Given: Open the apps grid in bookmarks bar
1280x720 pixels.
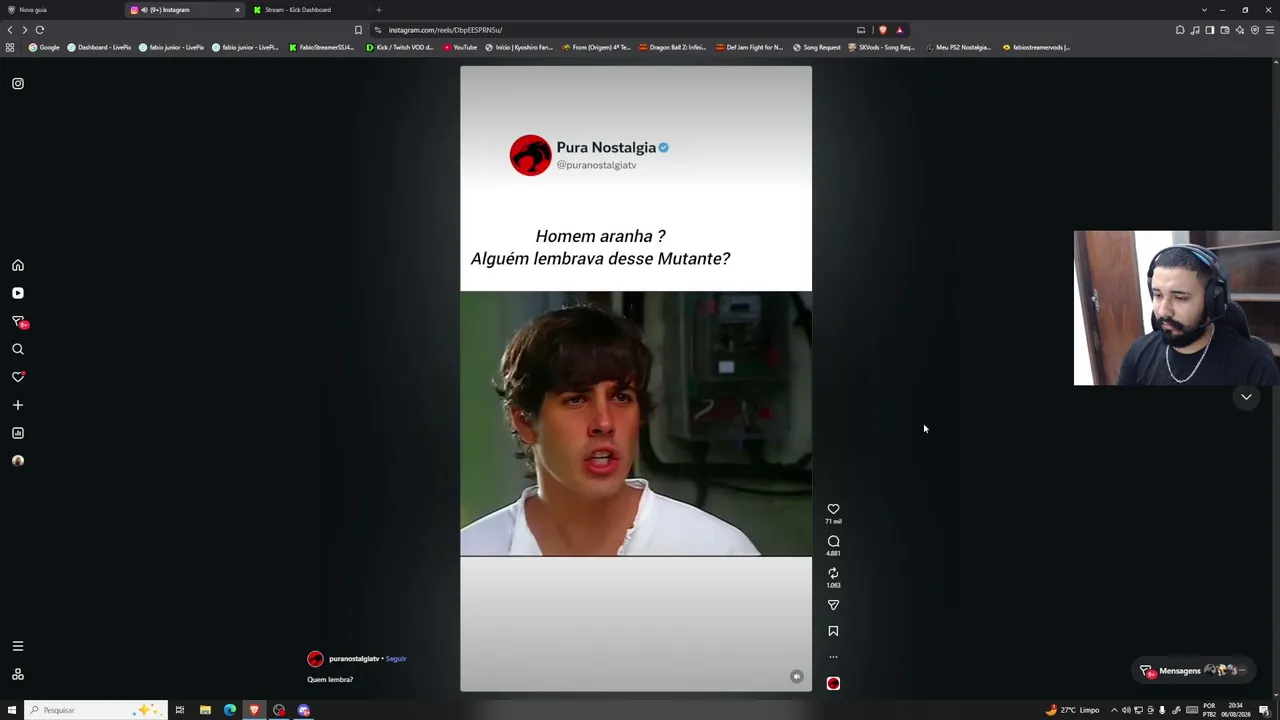Looking at the screenshot, I should coord(10,47).
